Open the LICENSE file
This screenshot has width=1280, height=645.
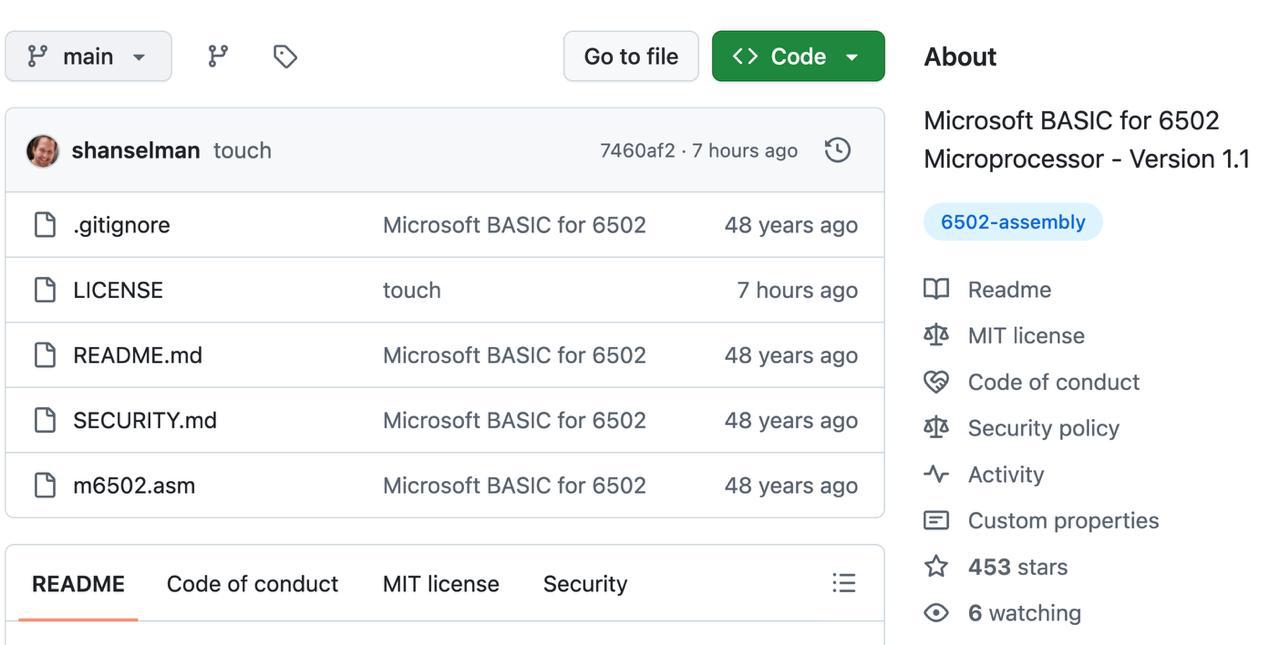[118, 290]
